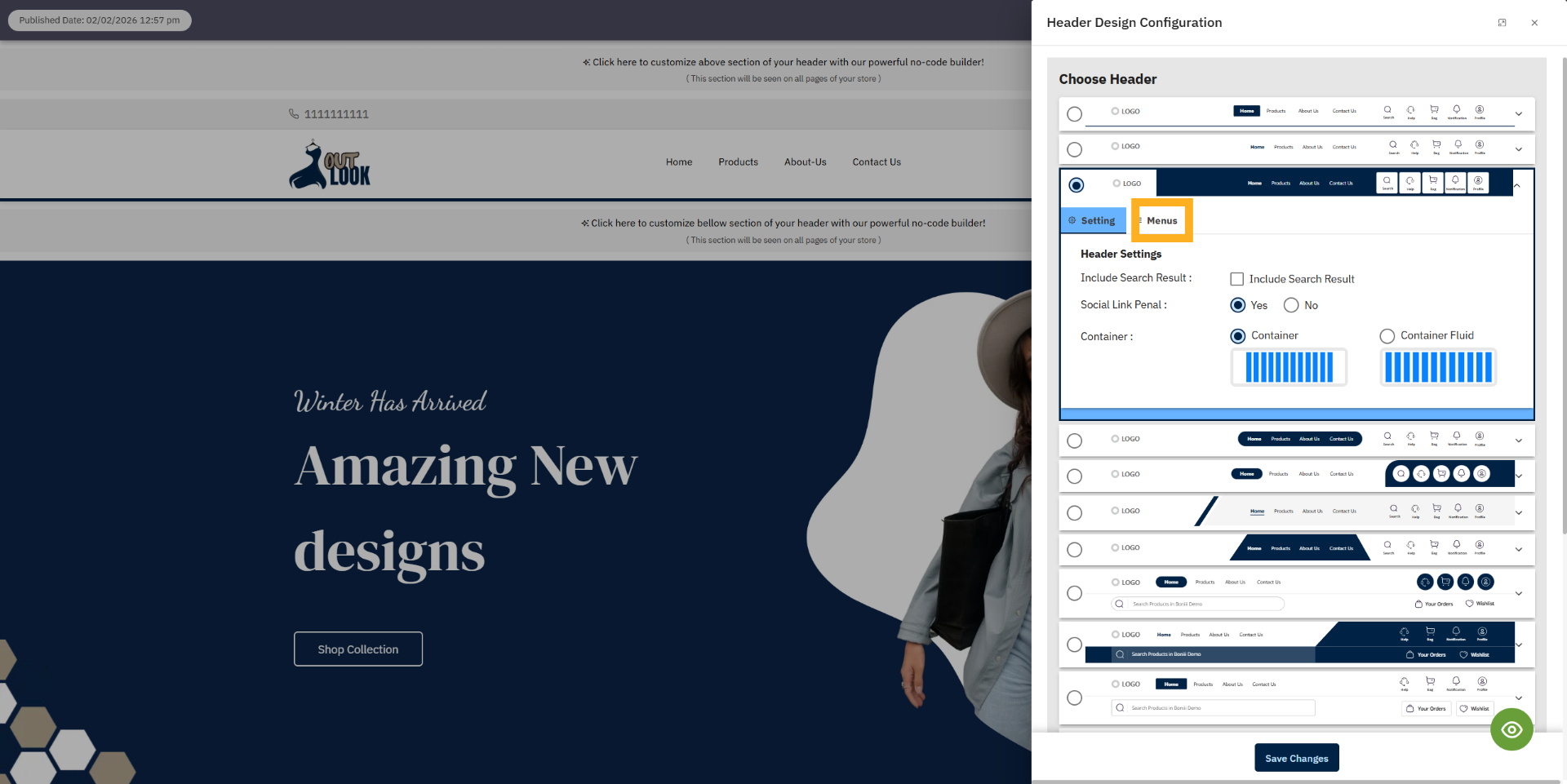This screenshot has width=1567, height=784.
Task: Choose Yes for Social Link Penal
Action: [1238, 305]
